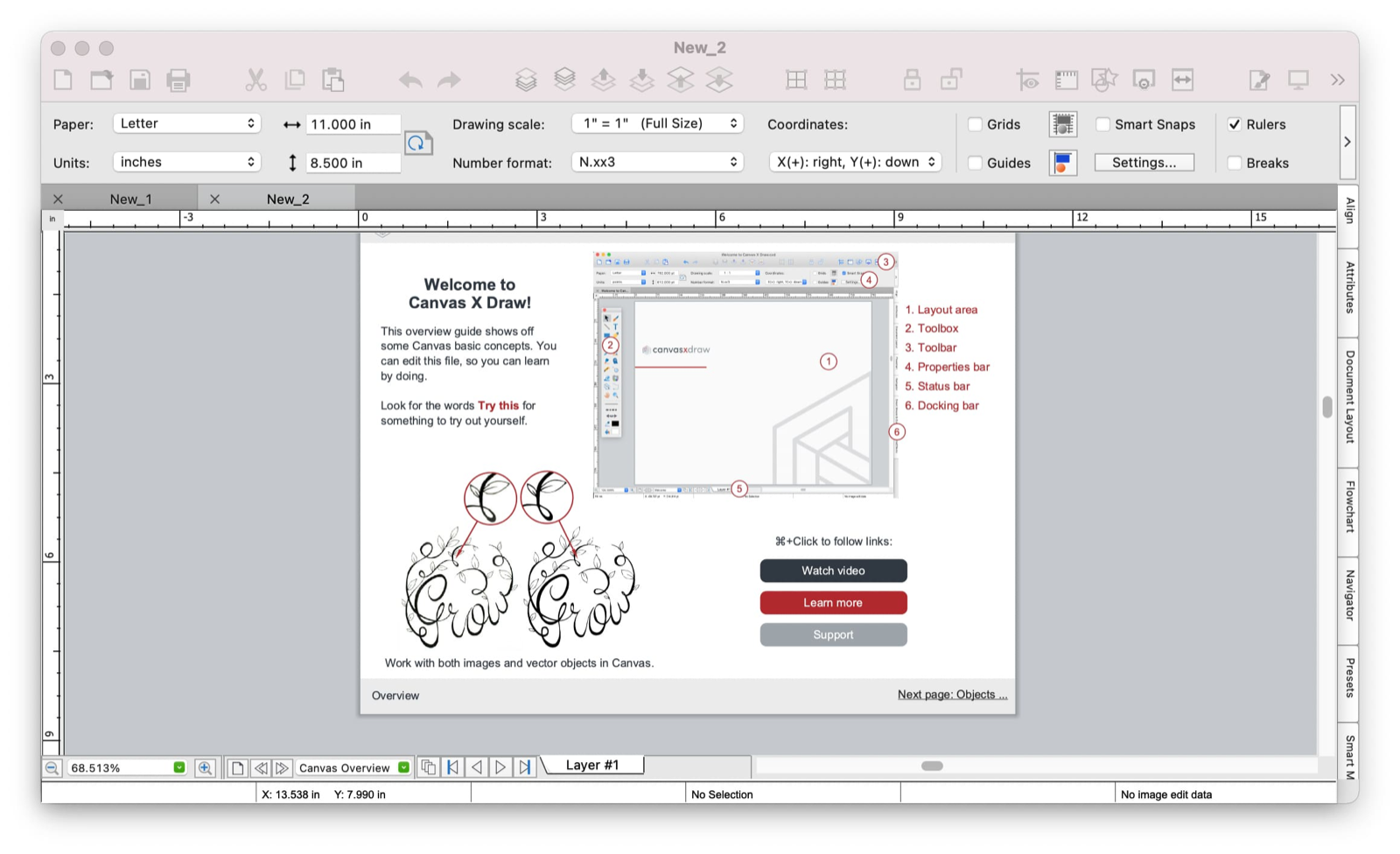This screenshot has width=1400, height=854.
Task: Click the add new page icon
Action: 237,767
